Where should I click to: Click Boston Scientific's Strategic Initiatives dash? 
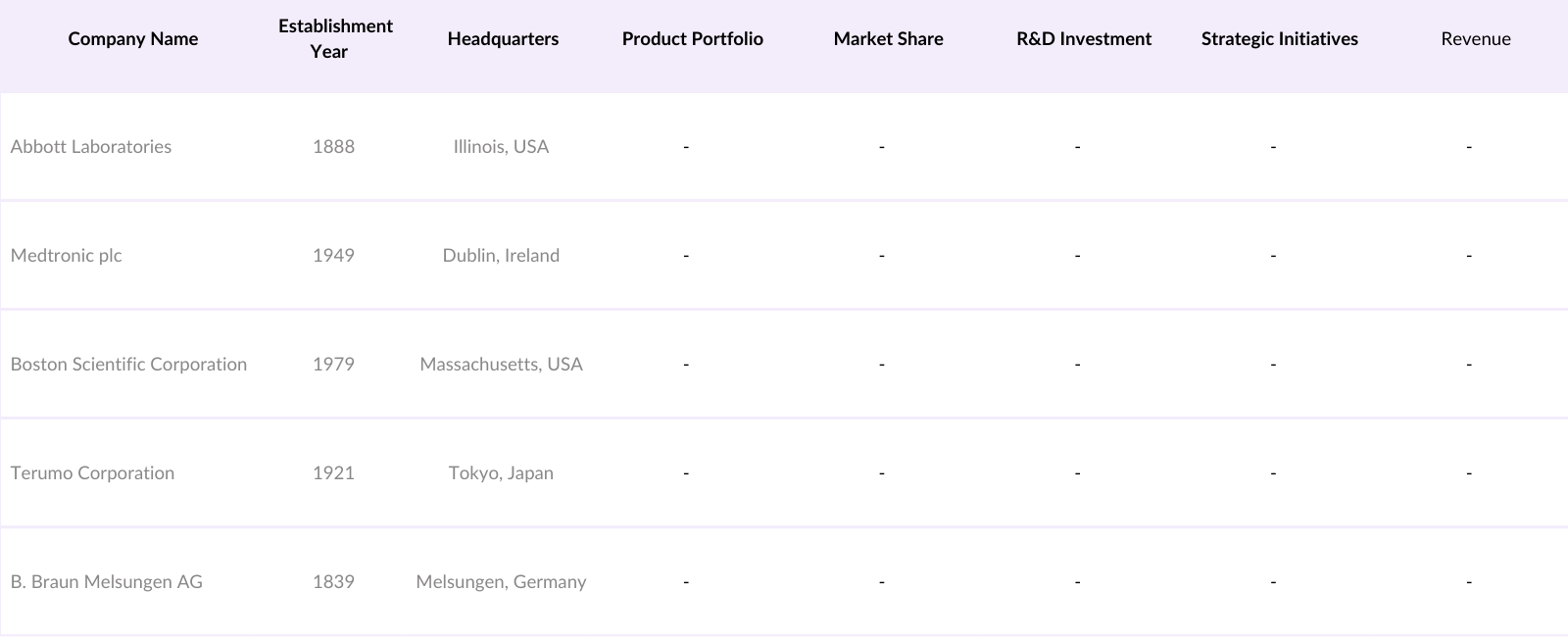tap(1273, 365)
